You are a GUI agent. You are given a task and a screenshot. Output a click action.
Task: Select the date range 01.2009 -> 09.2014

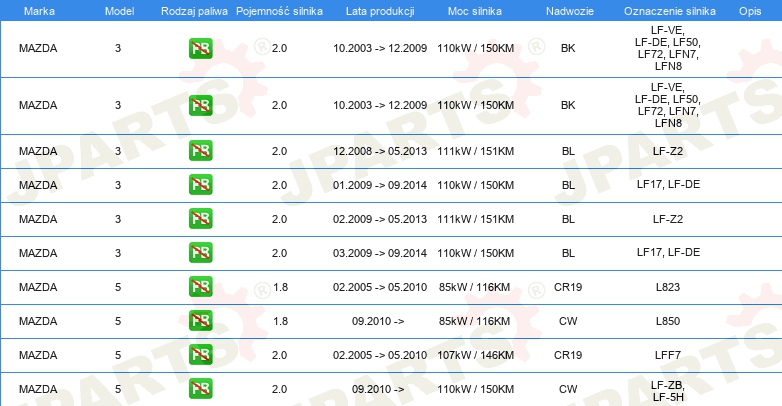(x=380, y=185)
